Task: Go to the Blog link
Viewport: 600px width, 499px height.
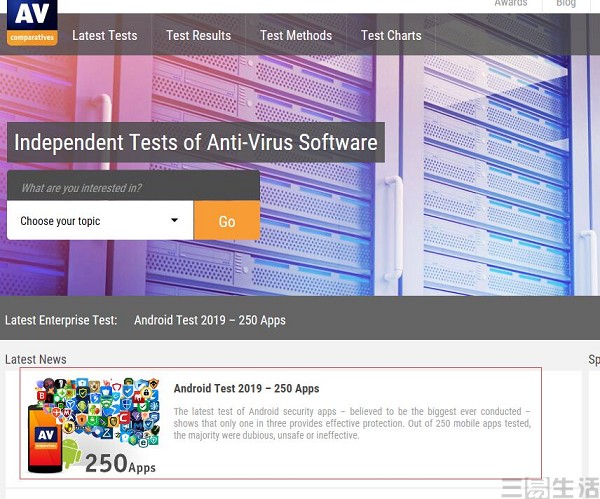Action: 566,3
